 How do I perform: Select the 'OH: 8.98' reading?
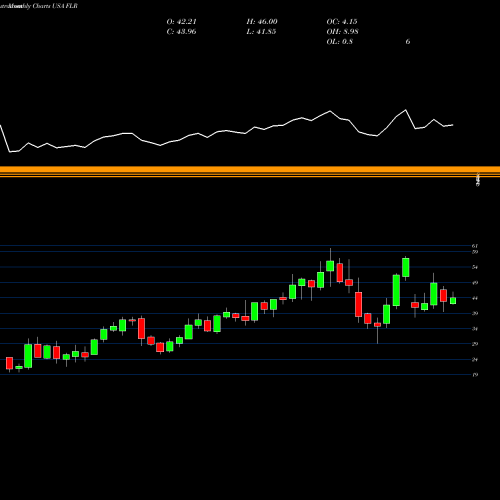(342, 32)
